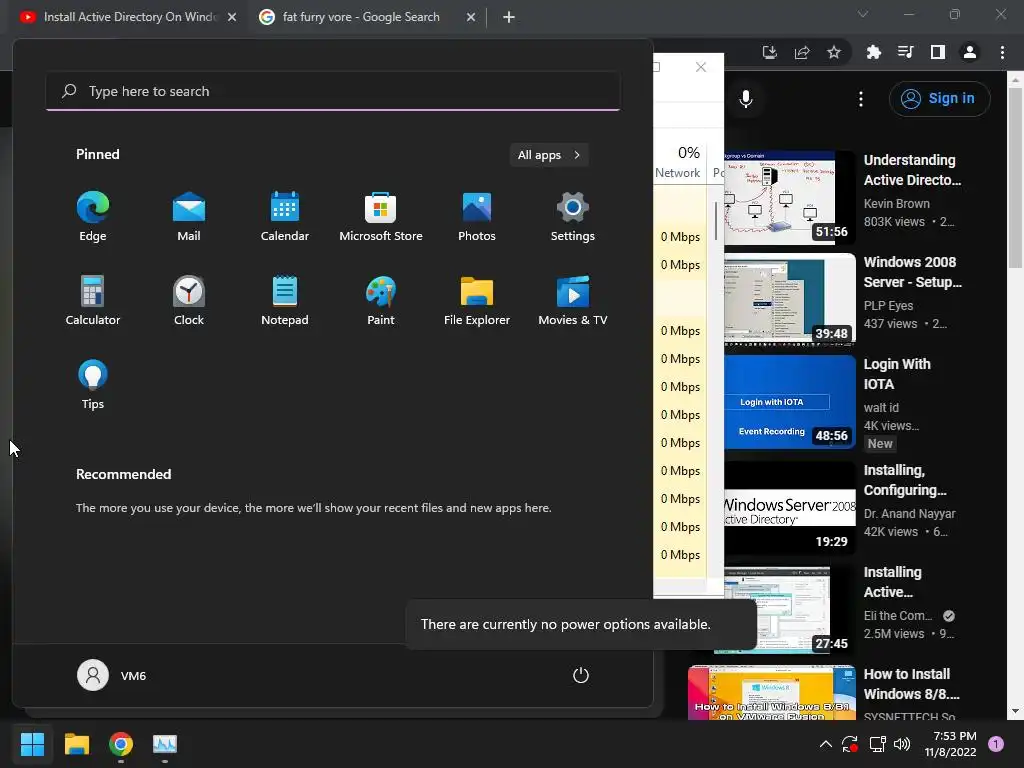1024x768 pixels.
Task: Show hidden system tray icons
Action: (x=825, y=744)
